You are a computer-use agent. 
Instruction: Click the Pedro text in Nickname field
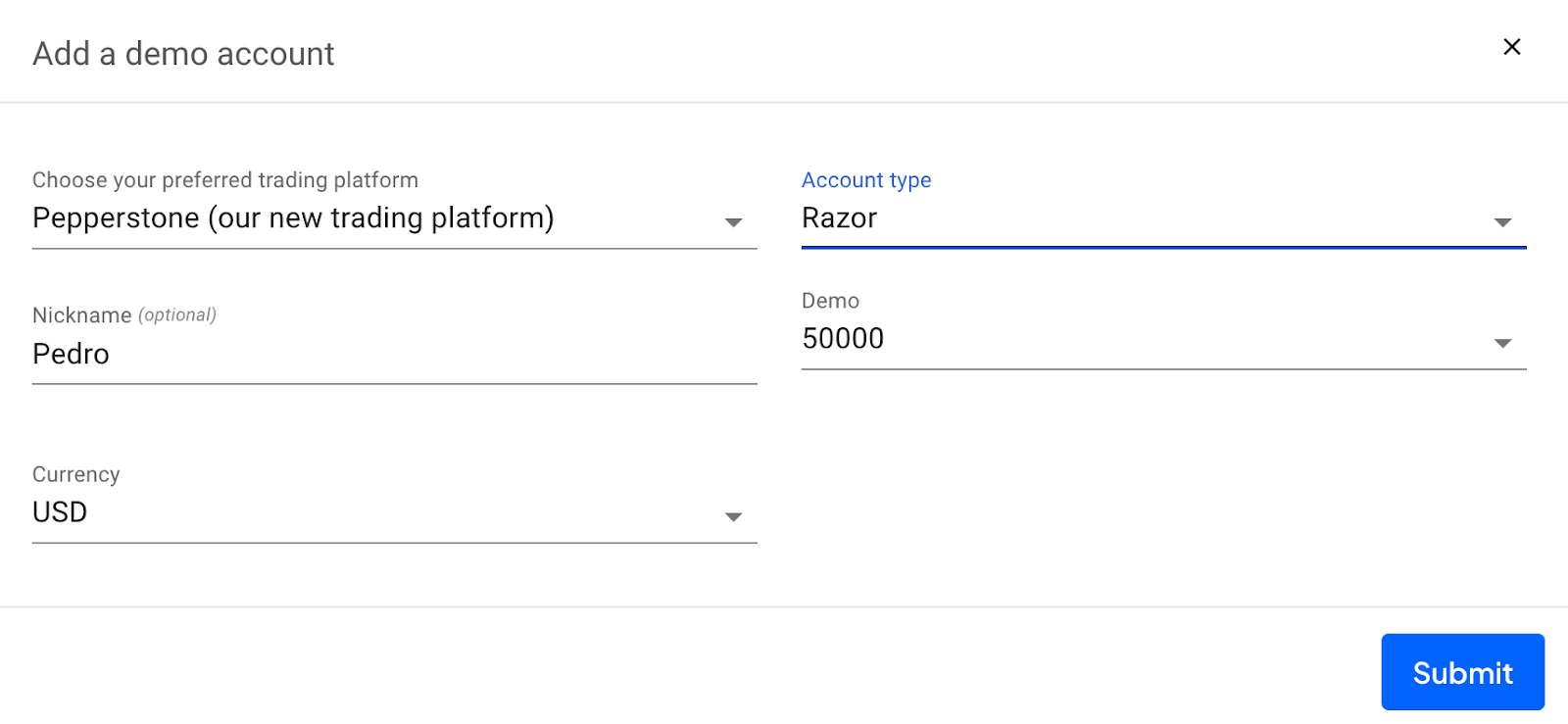point(71,354)
